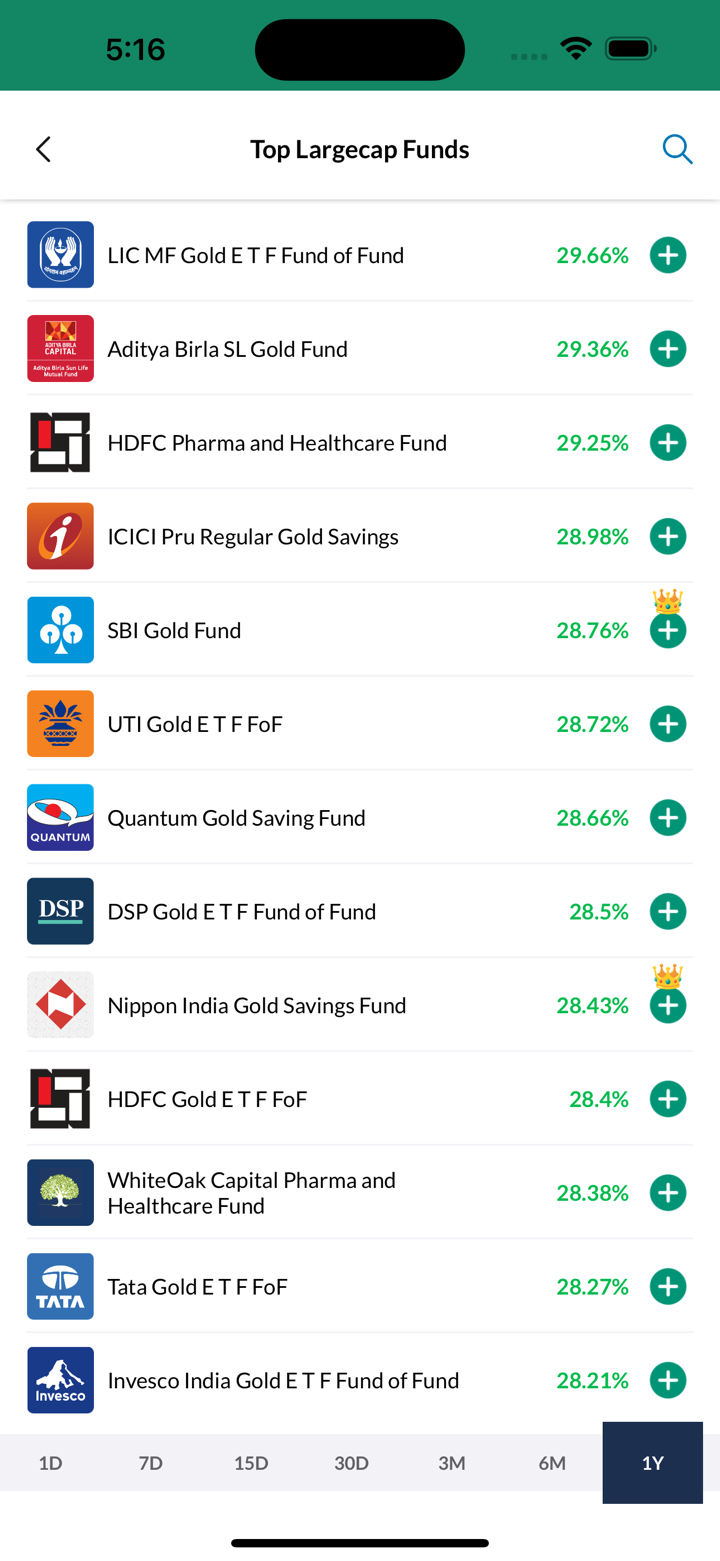Select the 7D period tab

150,1463
